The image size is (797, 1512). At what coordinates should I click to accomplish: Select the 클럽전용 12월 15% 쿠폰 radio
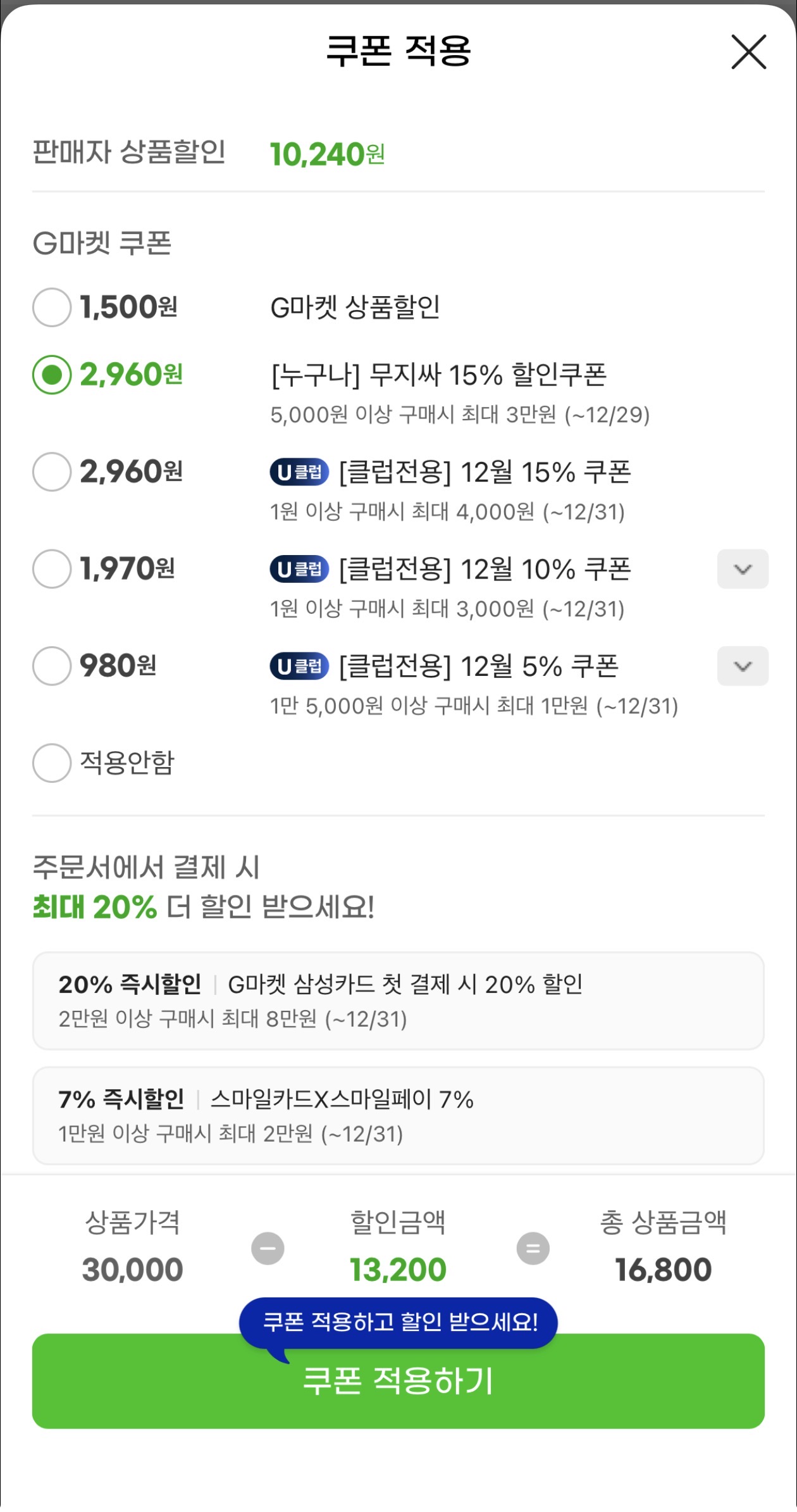[x=52, y=471]
